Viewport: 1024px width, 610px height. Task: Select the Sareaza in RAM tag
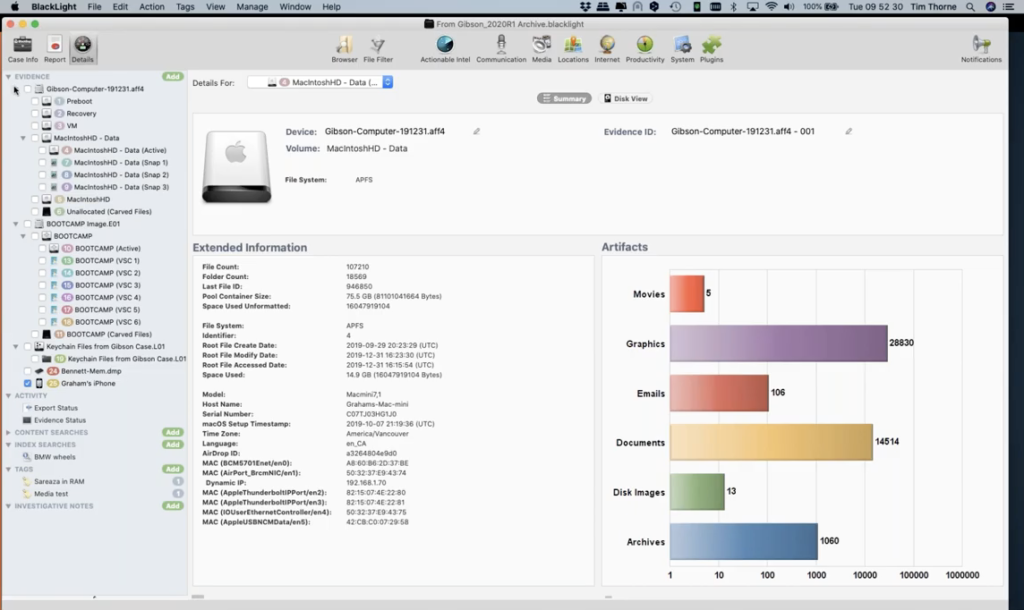tap(59, 481)
